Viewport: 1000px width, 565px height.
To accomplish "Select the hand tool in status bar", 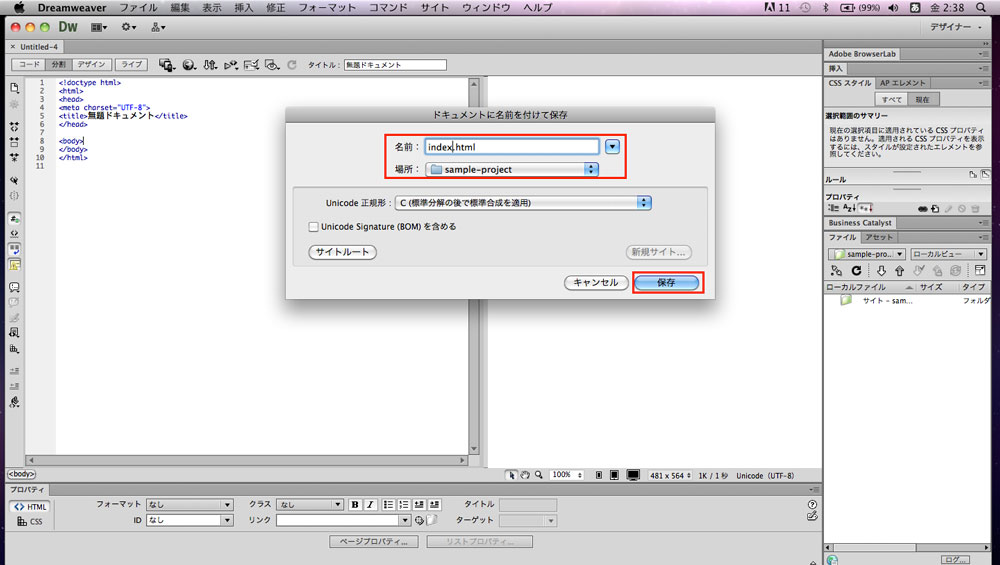I will click(525, 475).
